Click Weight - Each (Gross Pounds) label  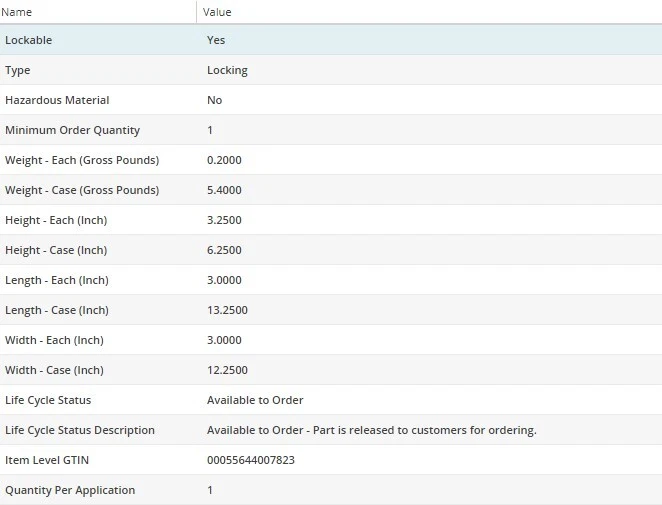(82, 160)
